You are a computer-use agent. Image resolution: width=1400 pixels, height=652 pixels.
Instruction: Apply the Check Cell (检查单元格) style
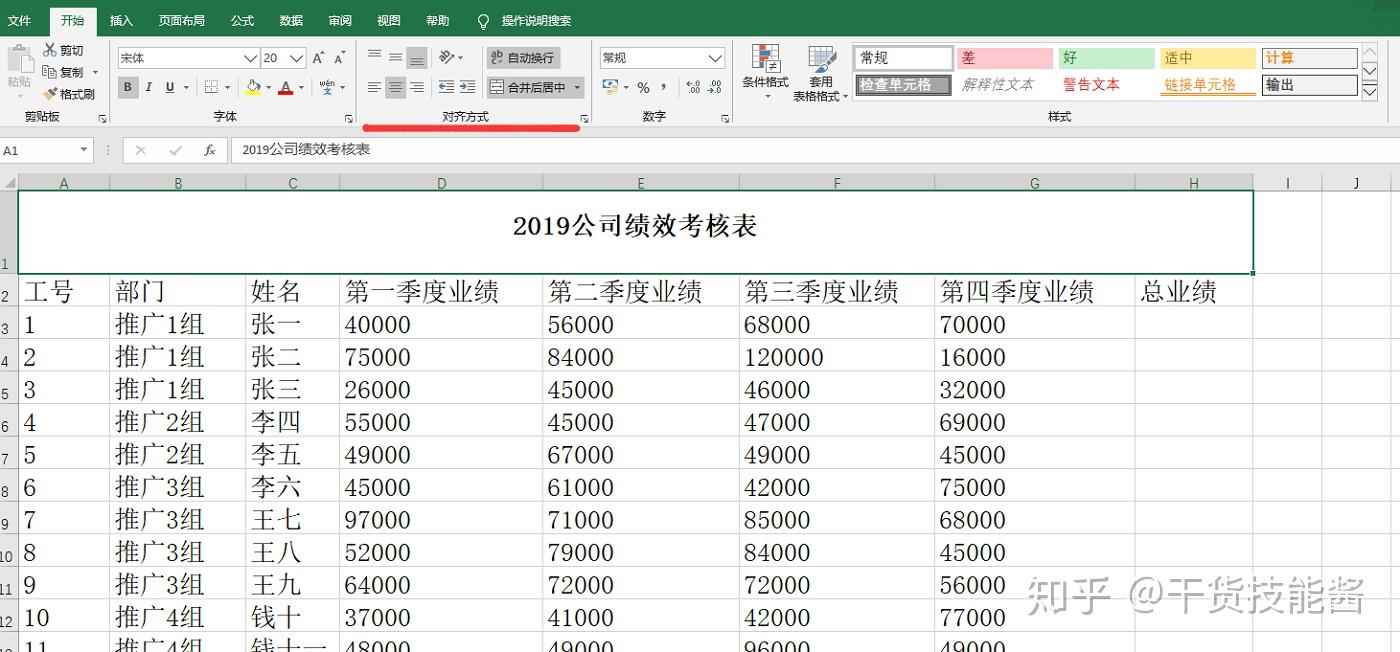(x=903, y=85)
